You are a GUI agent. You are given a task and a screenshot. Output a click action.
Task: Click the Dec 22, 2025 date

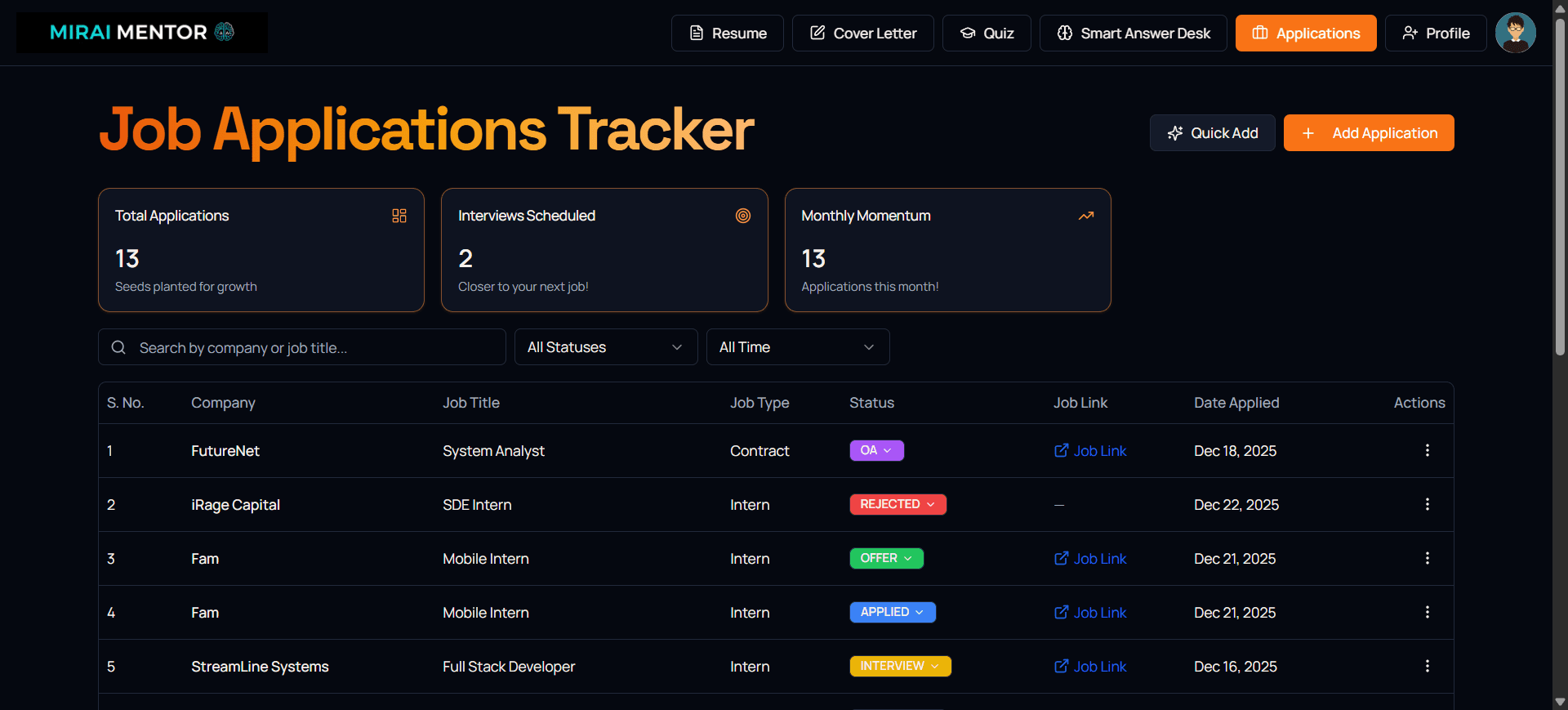tap(1236, 505)
